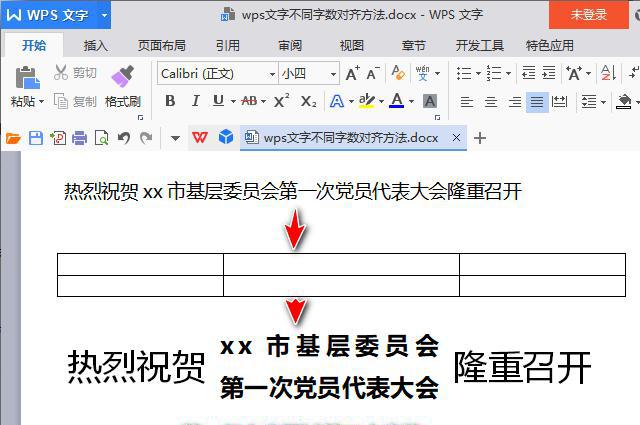Screen dimensions: 640x425
Task: Decrease paragraph indent
Action: (529, 73)
